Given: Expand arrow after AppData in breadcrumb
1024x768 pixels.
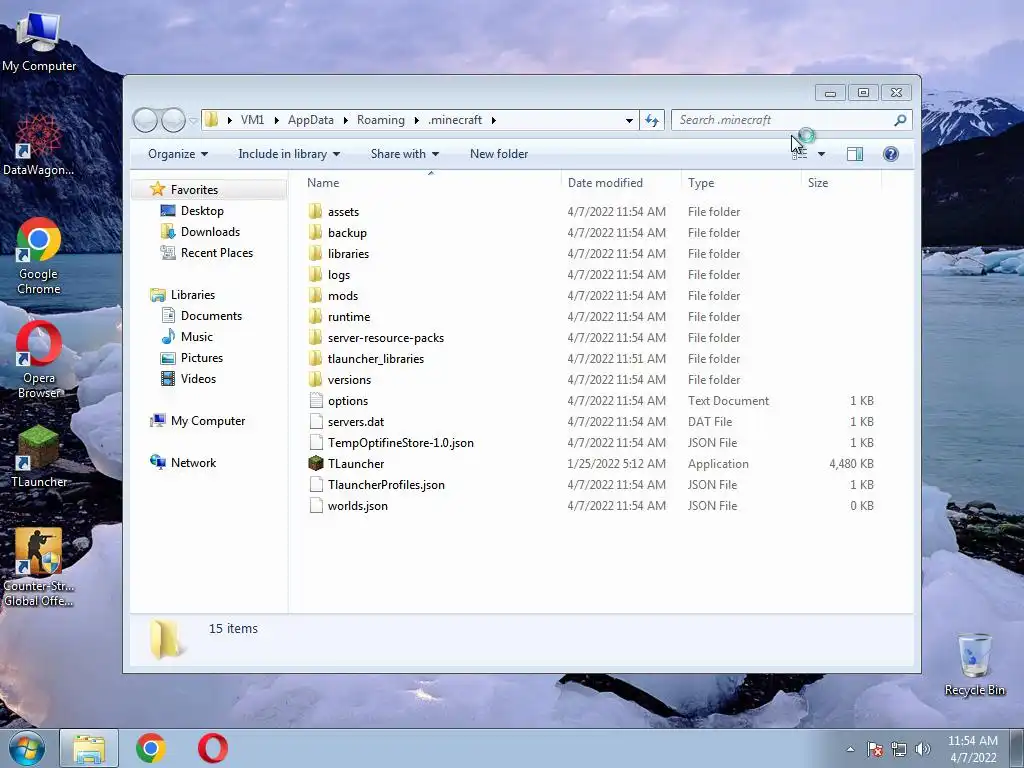Looking at the screenshot, I should click(x=345, y=120).
